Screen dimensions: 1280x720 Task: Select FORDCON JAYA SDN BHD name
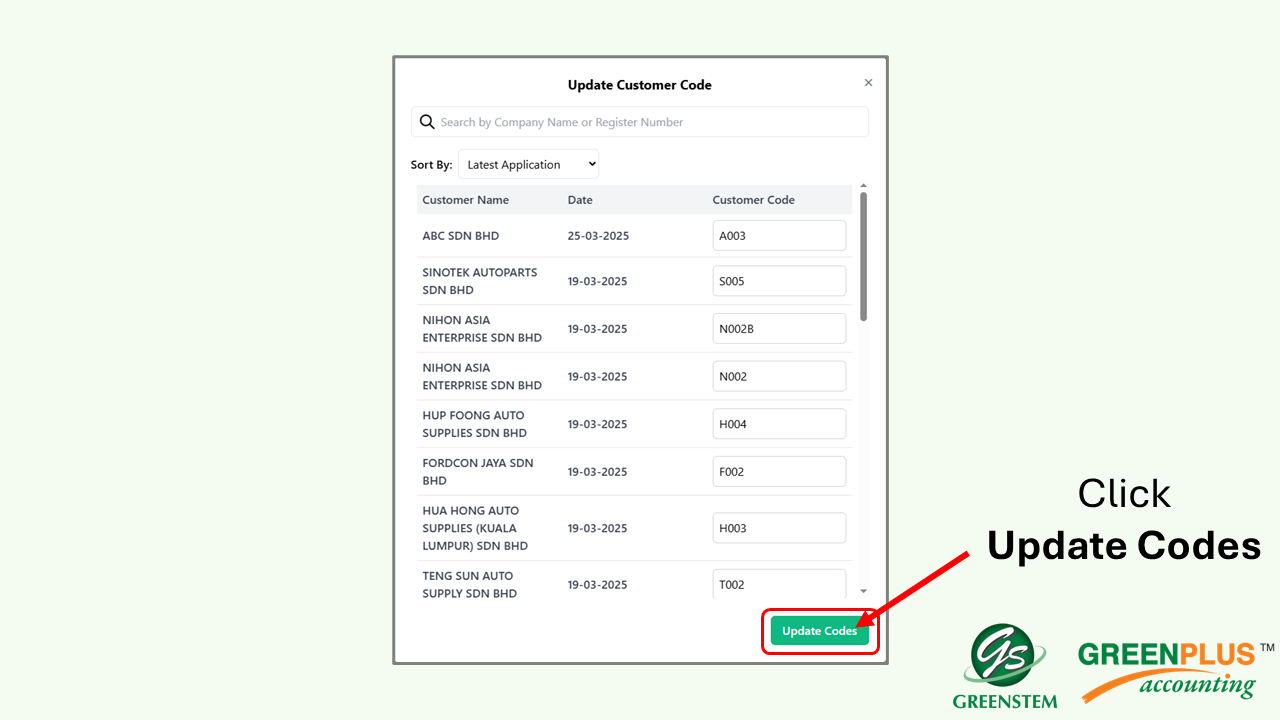coord(477,472)
